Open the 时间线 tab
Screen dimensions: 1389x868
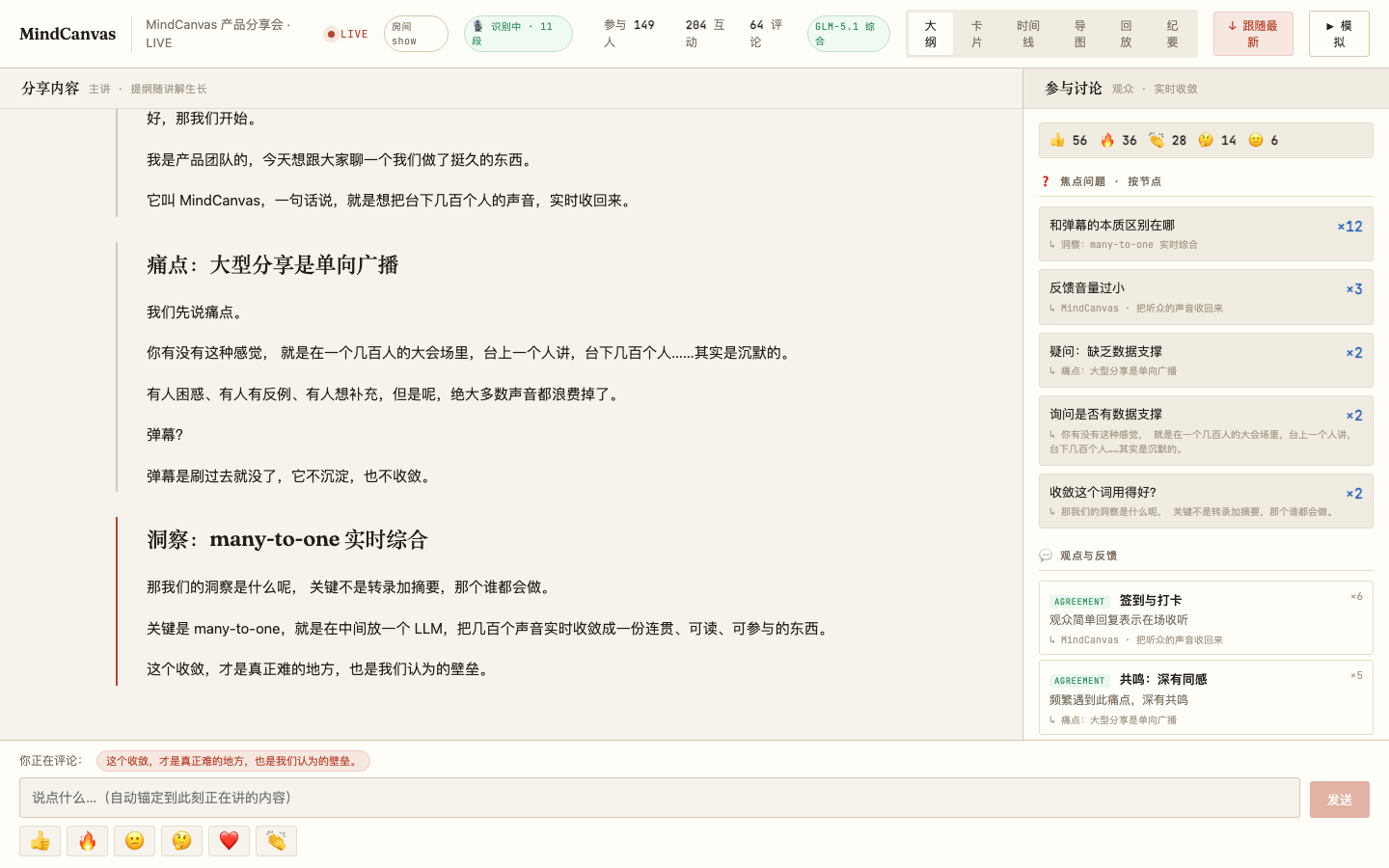pos(1028,34)
